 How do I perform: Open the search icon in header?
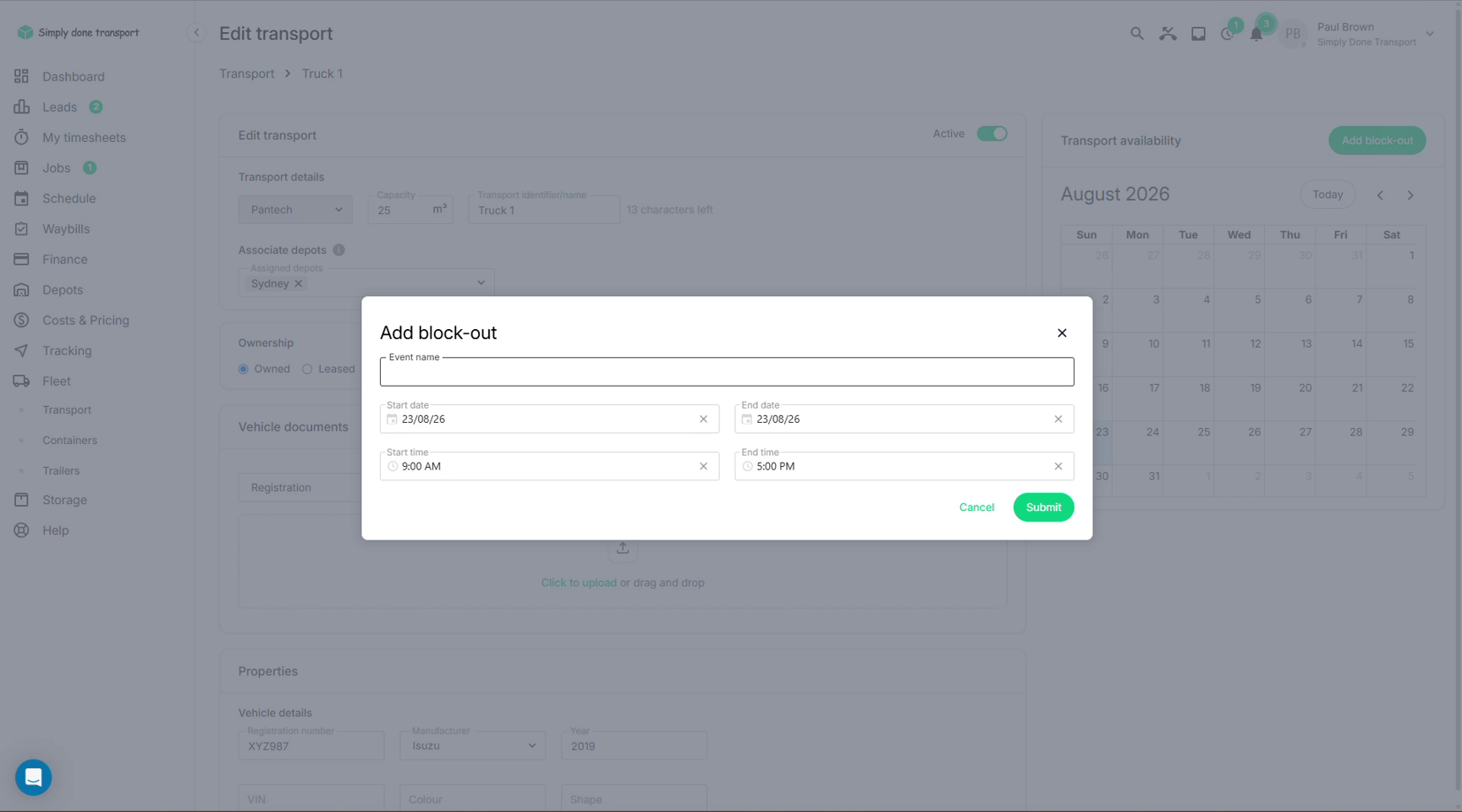pos(1136,34)
